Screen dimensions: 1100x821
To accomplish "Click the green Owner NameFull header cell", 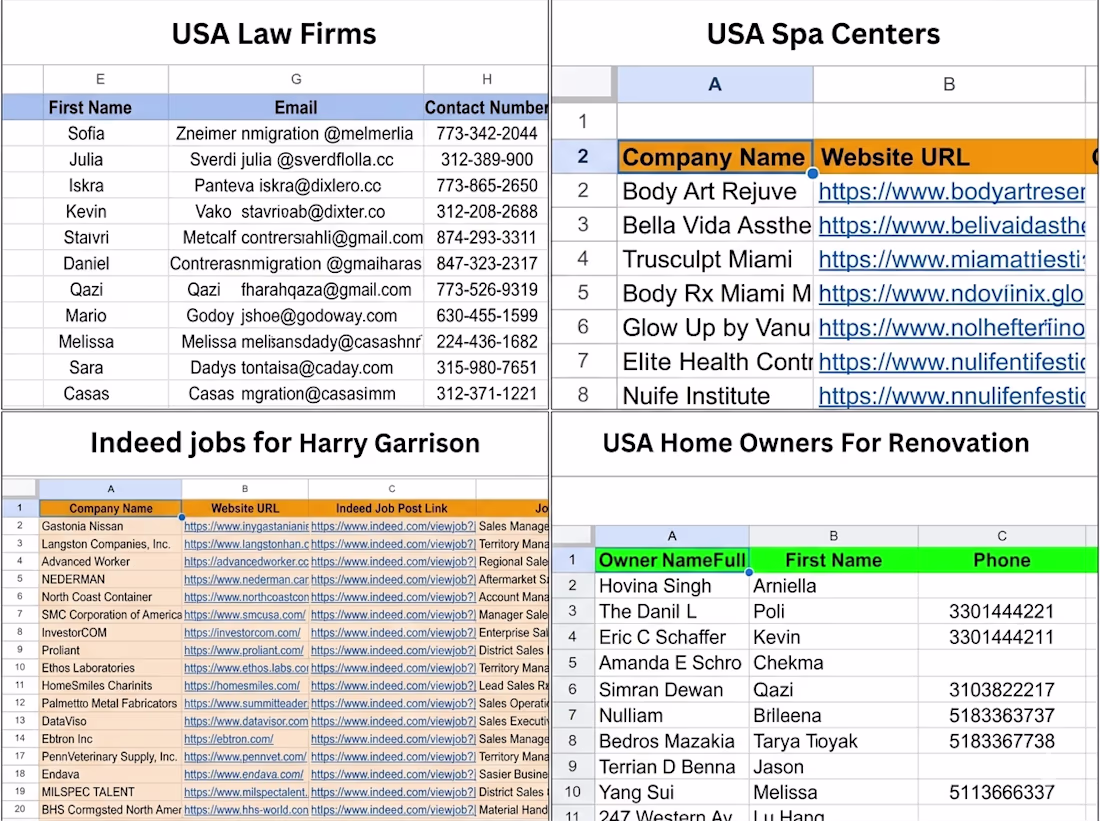I will (x=672, y=560).
